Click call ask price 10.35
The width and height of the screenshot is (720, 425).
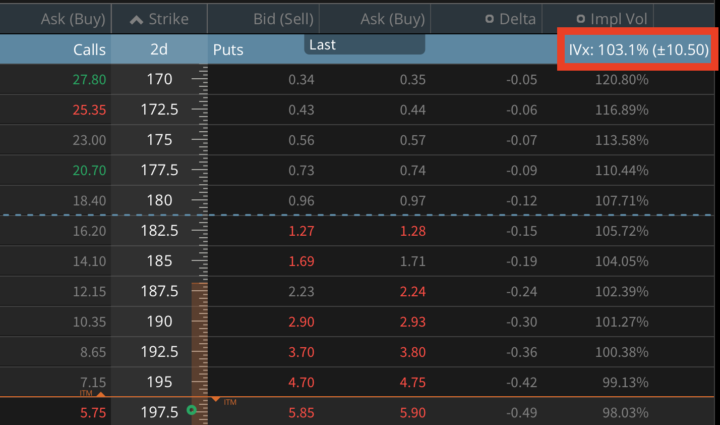click(x=90, y=322)
